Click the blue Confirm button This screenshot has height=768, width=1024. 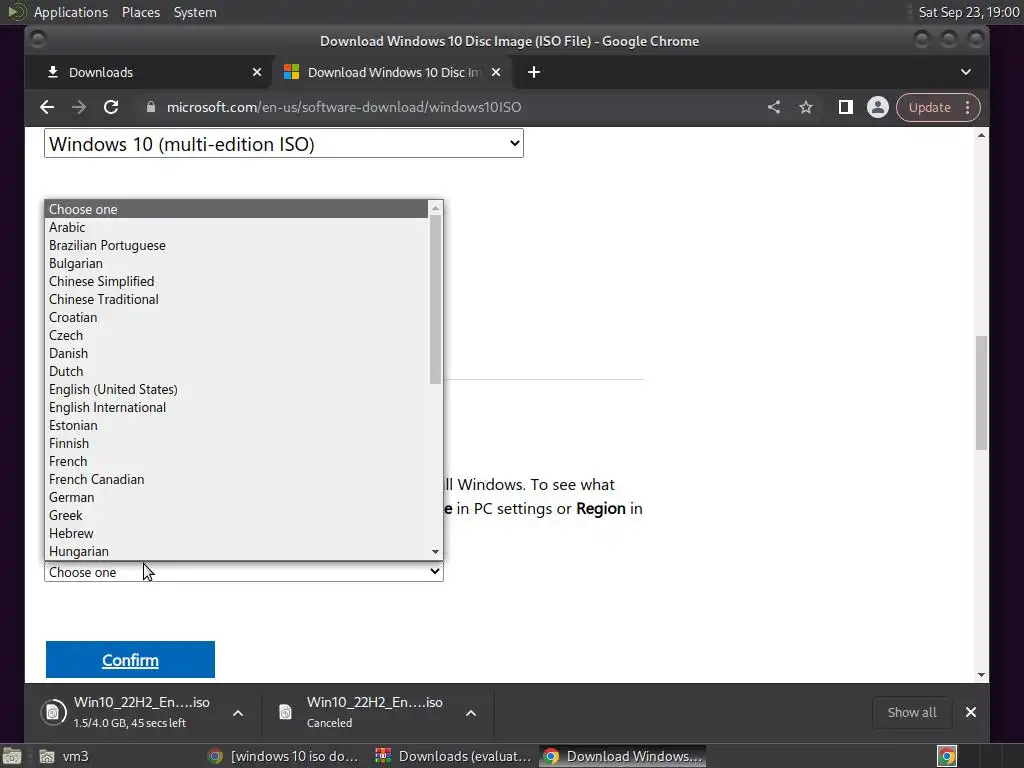pyautogui.click(x=130, y=660)
